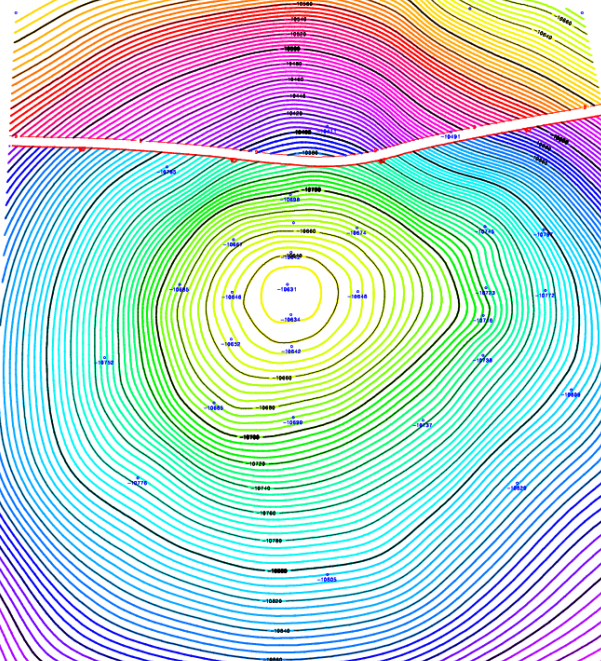Select the -10805 data point

coord(327,579)
